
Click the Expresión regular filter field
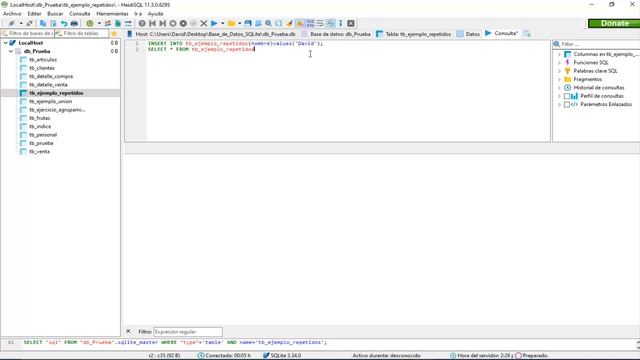pos(188,332)
